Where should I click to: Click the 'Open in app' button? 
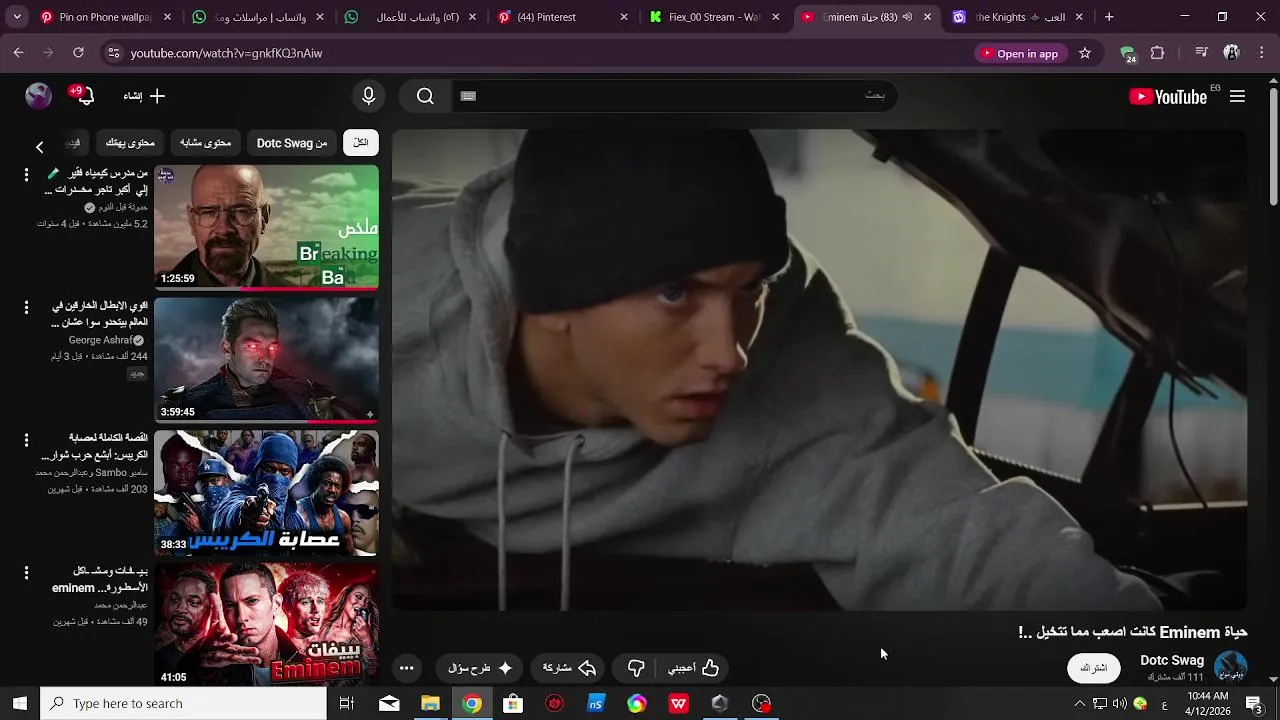[1019, 53]
